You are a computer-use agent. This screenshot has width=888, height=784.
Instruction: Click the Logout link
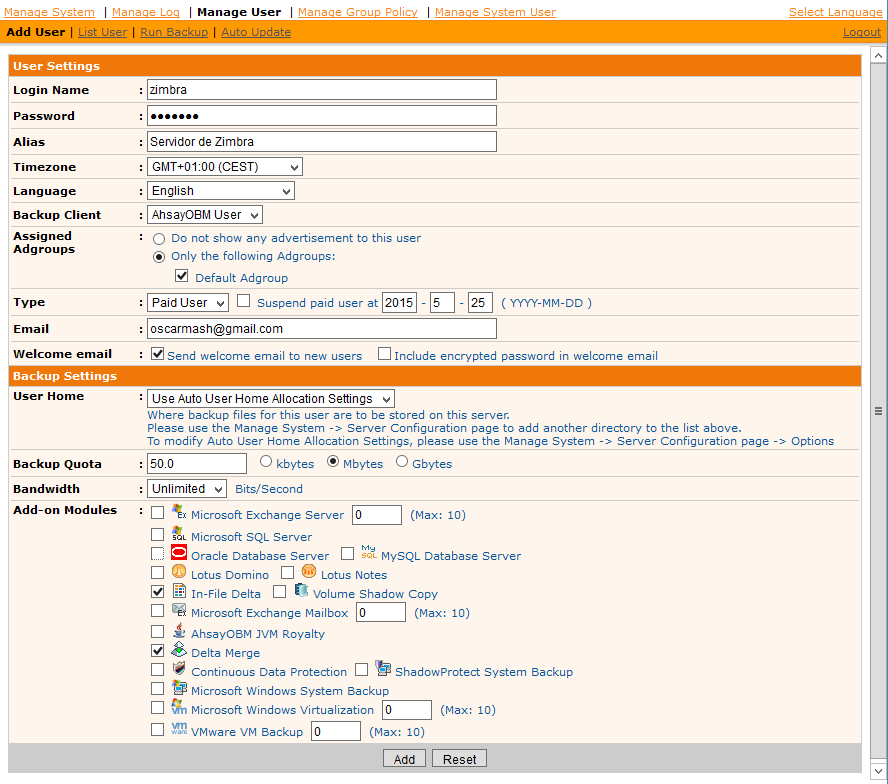(x=862, y=32)
